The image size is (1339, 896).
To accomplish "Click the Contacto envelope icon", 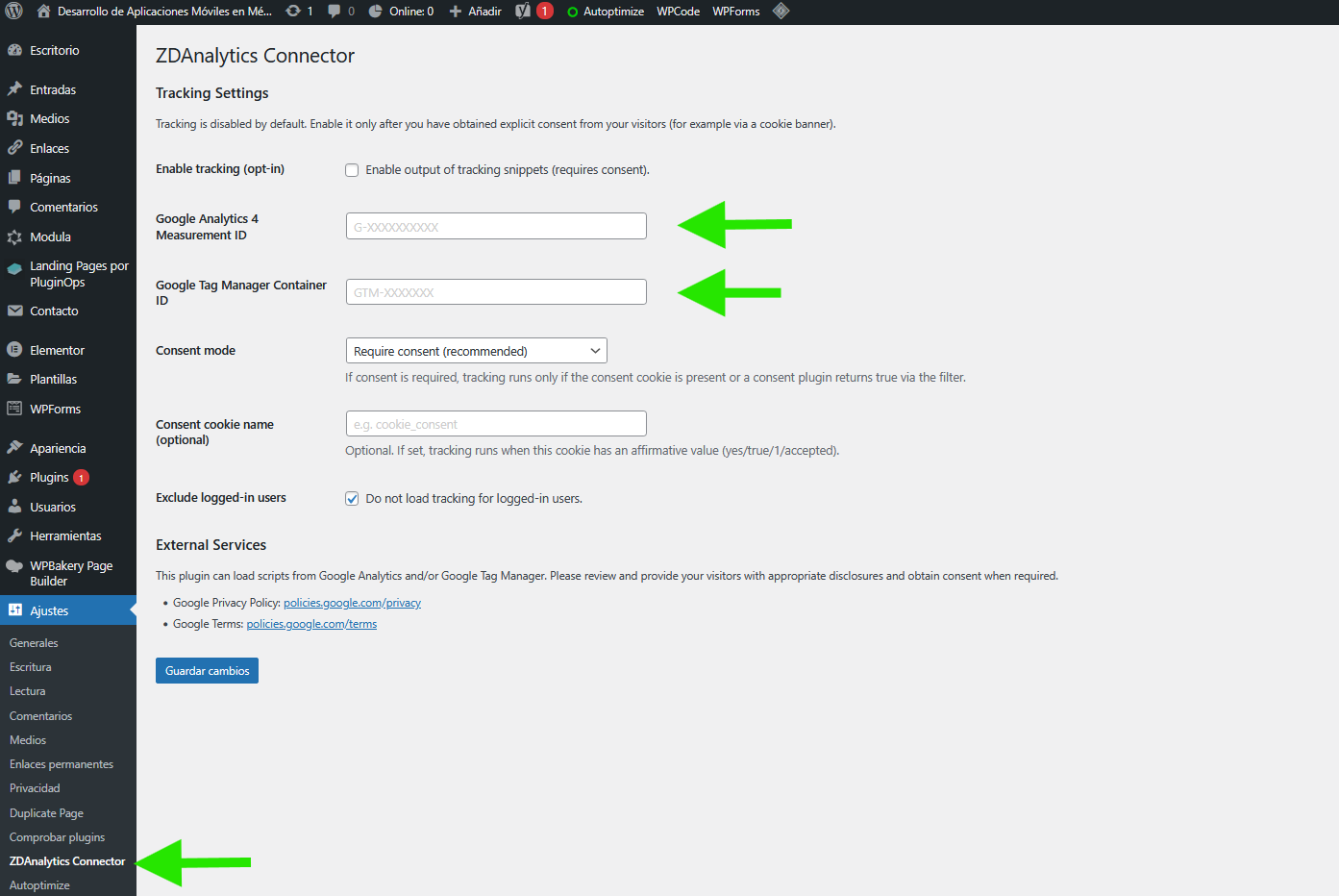I will click(14, 311).
